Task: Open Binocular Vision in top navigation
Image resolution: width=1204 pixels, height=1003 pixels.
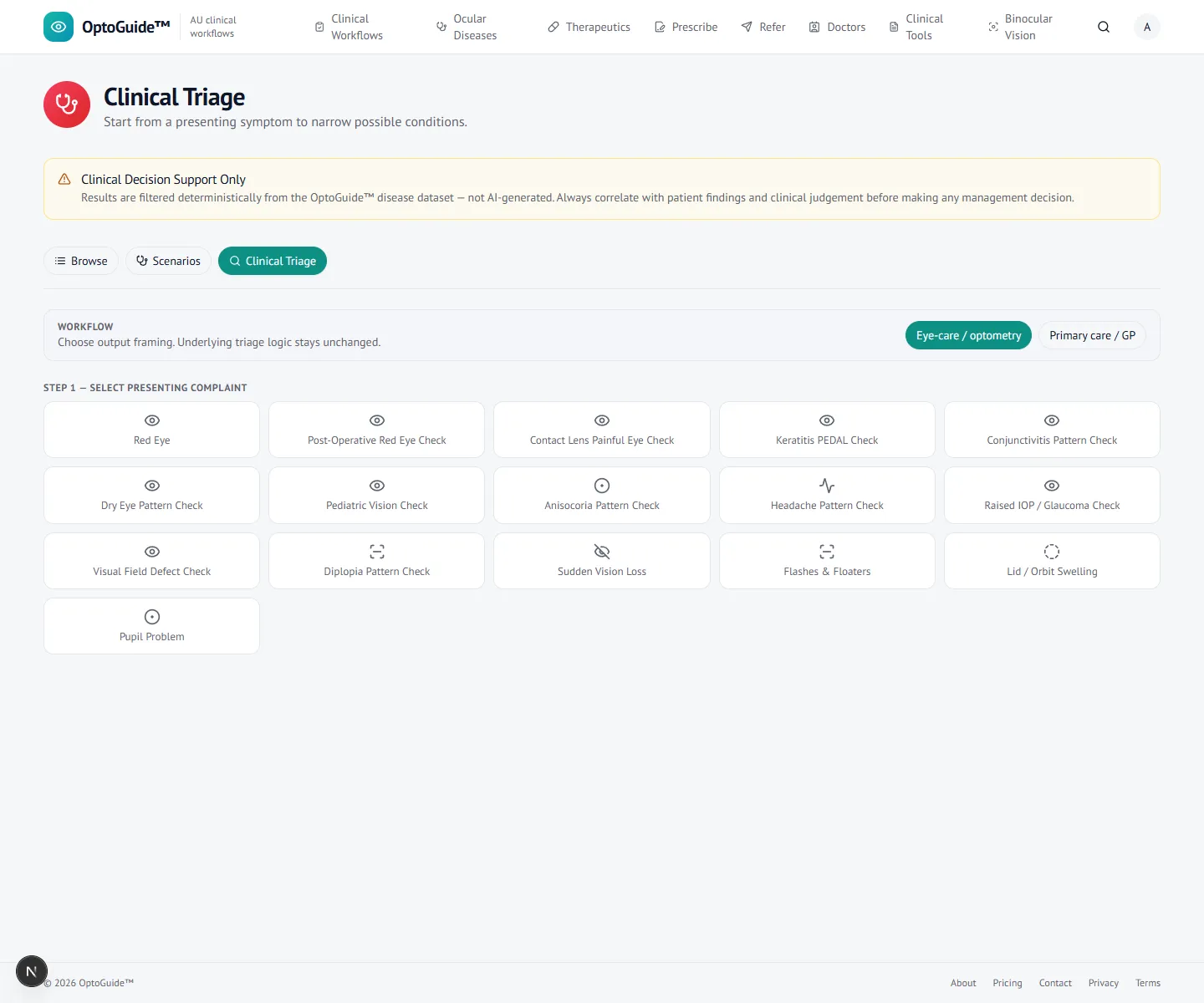Action: [x=1020, y=27]
